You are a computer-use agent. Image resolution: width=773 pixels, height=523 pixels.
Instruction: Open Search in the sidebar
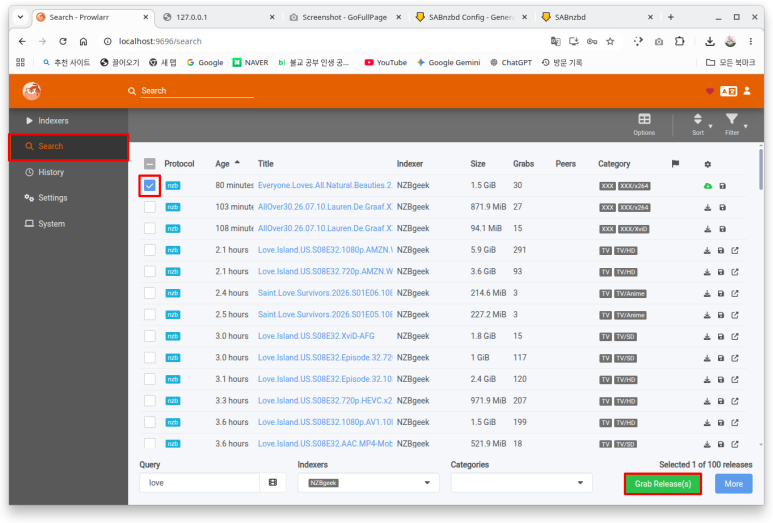69,146
